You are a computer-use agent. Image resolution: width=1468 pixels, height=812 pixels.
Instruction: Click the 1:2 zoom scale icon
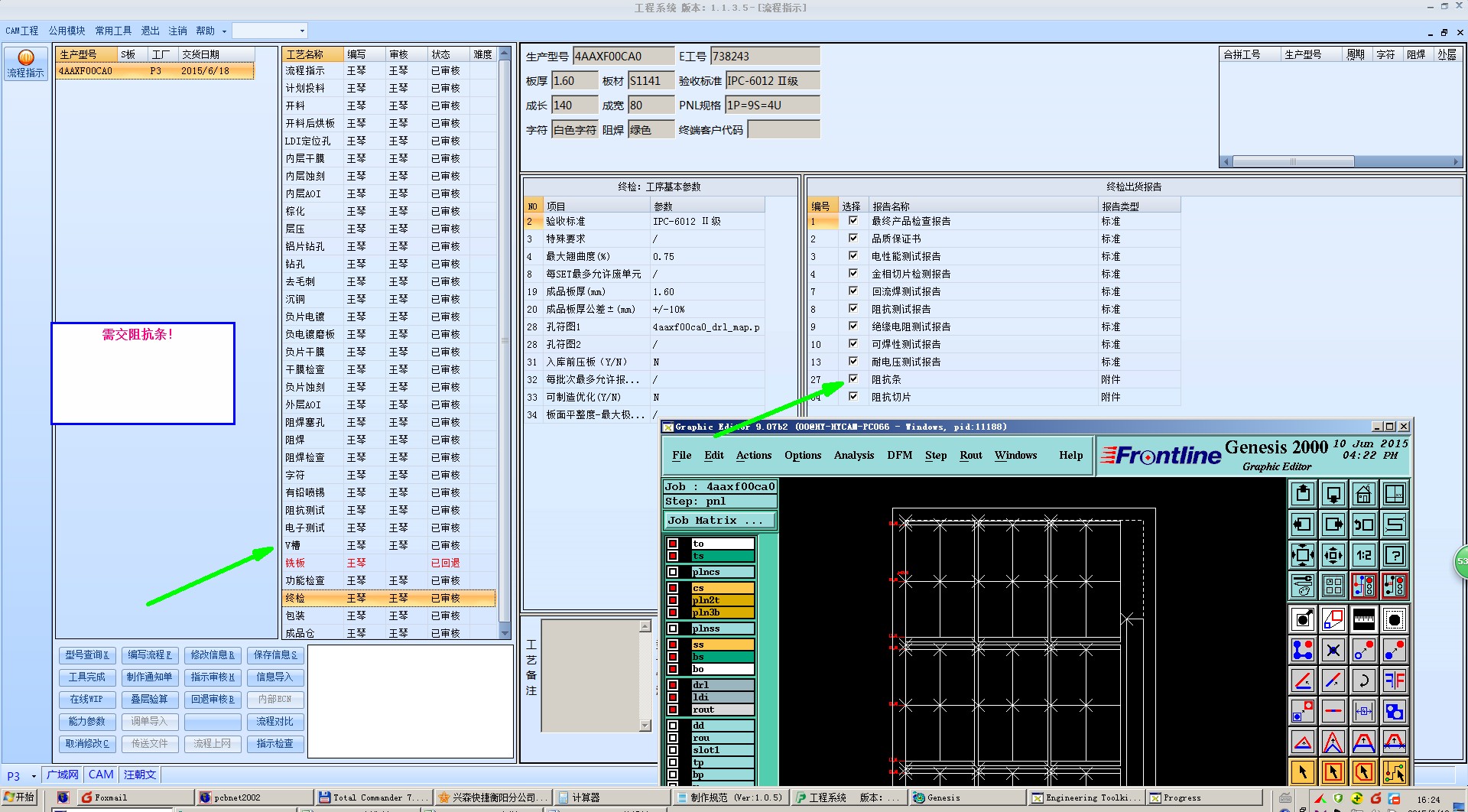click(x=1363, y=555)
